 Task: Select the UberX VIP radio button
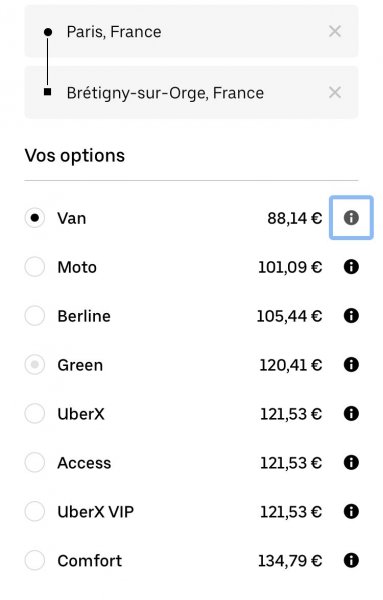point(35,512)
